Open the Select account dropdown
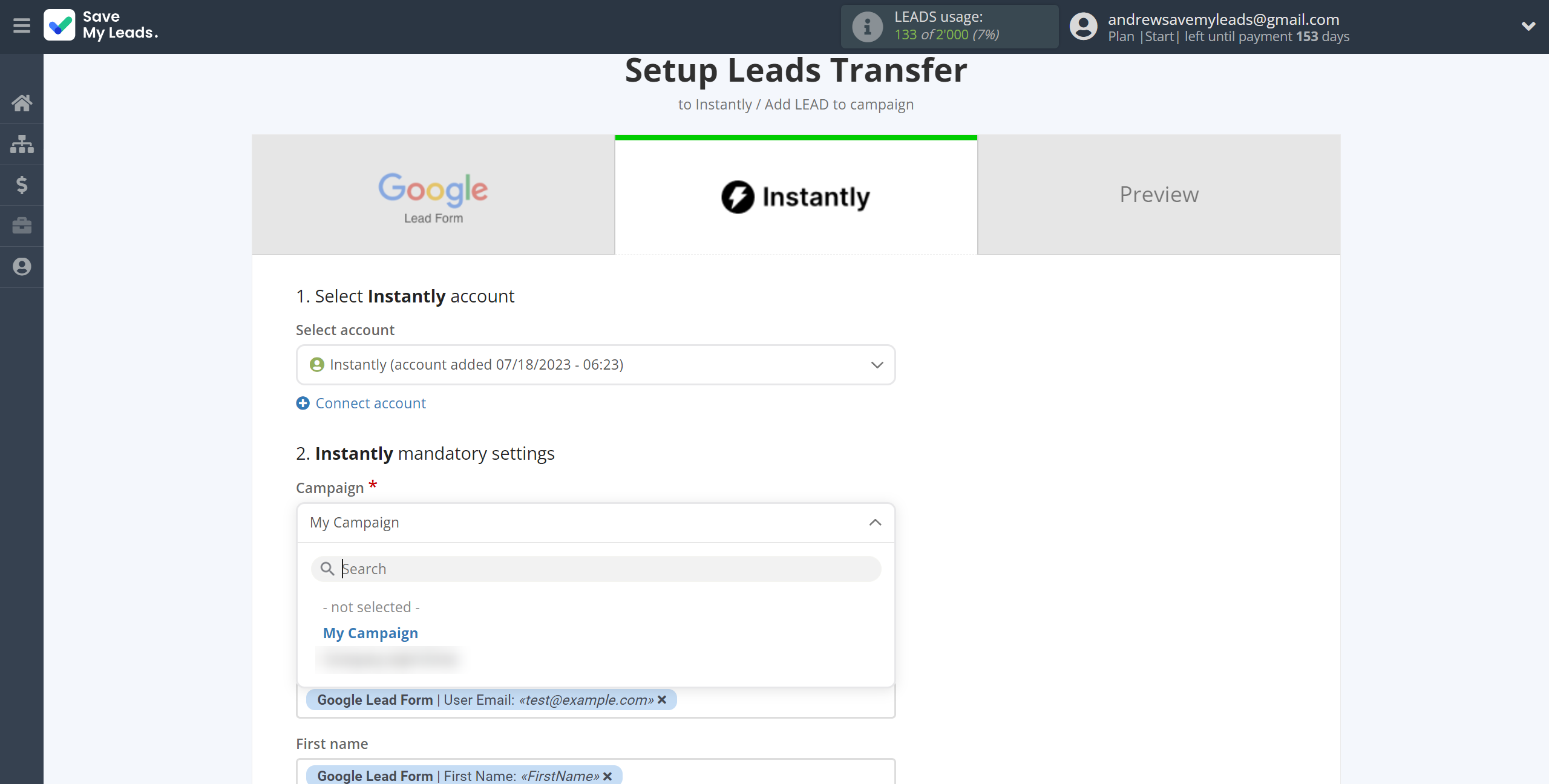 pyautogui.click(x=595, y=365)
